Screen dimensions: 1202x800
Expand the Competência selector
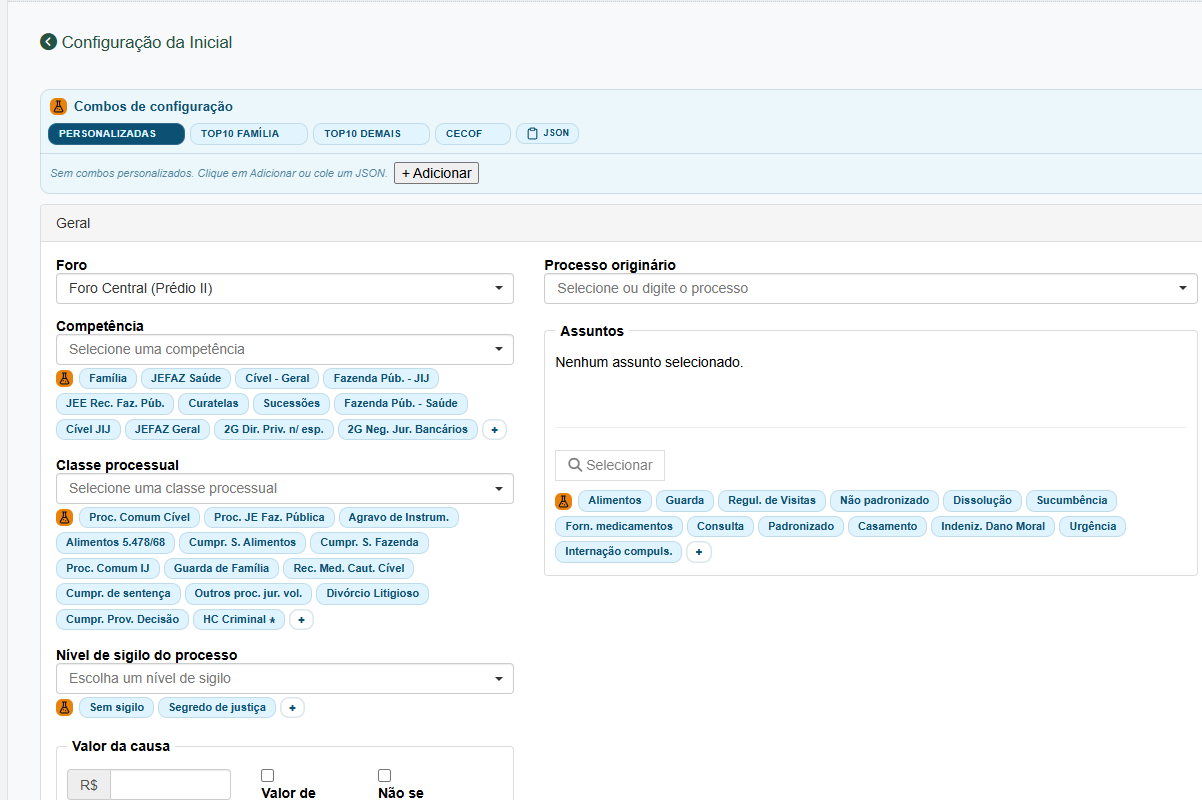pos(285,349)
